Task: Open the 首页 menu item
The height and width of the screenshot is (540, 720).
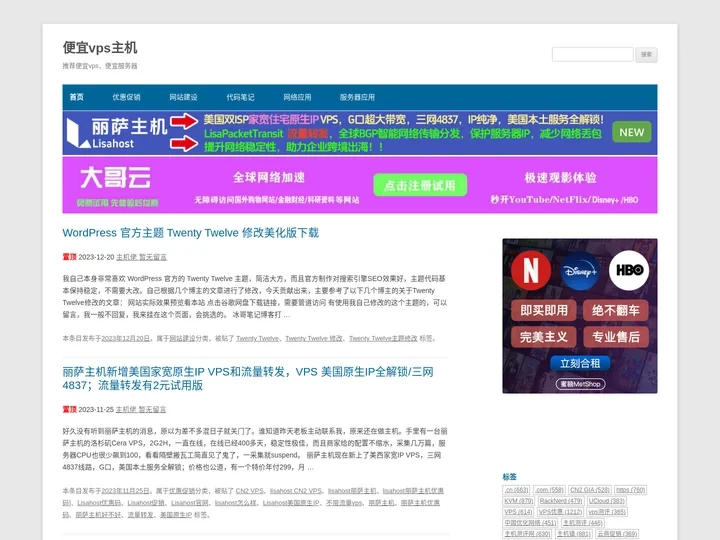Action: pos(77,97)
